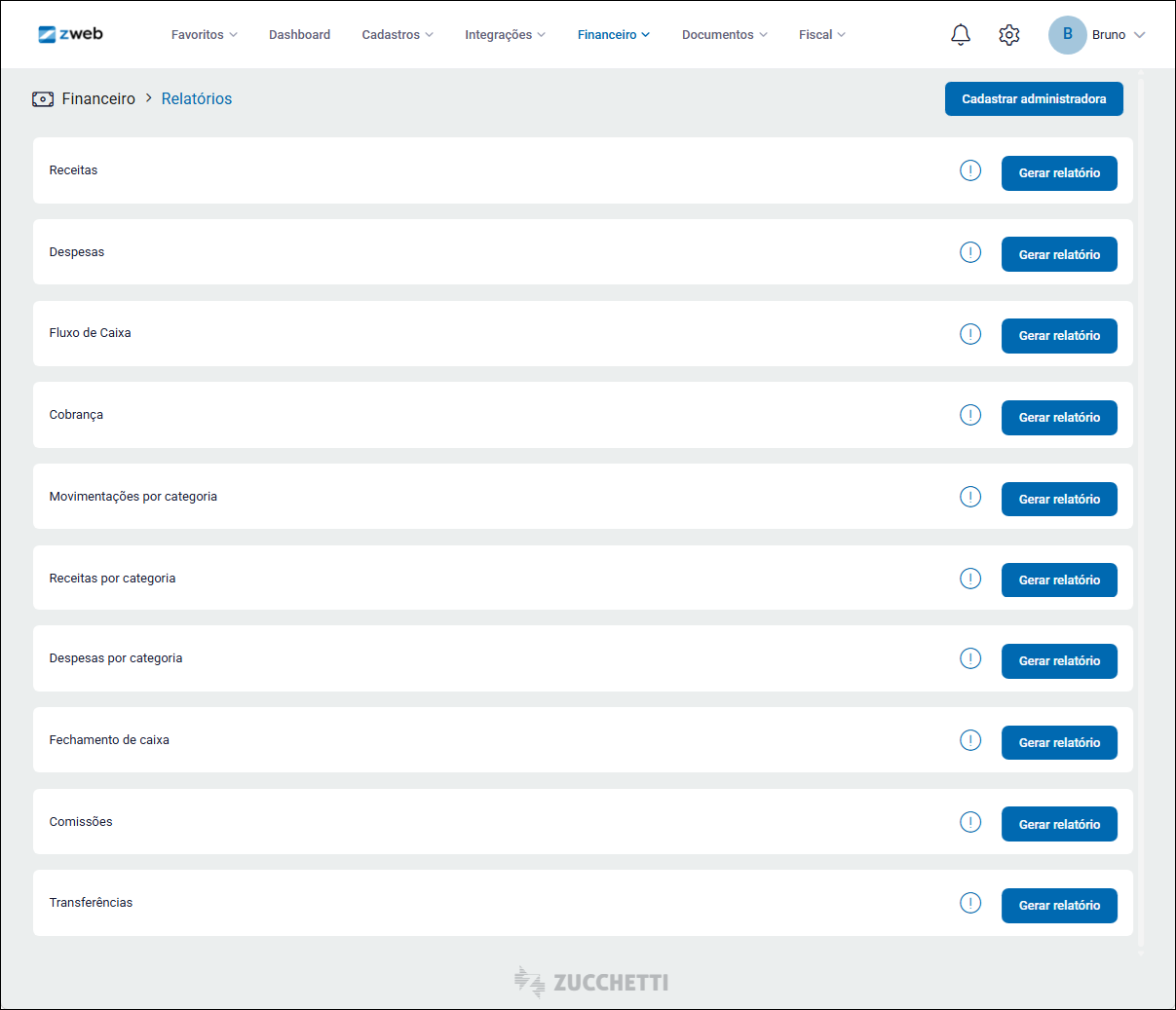Click the zweb logo

[70, 34]
